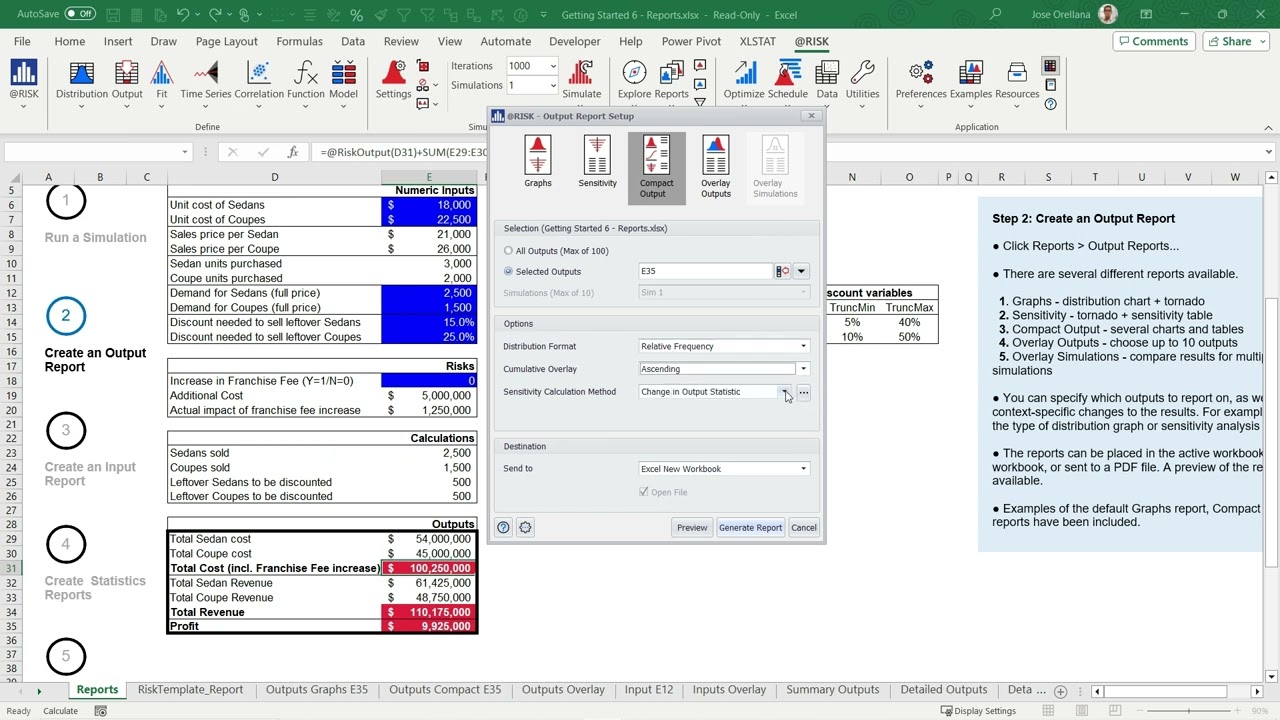Switch to the XLSTAT ribbon tab

[757, 41]
